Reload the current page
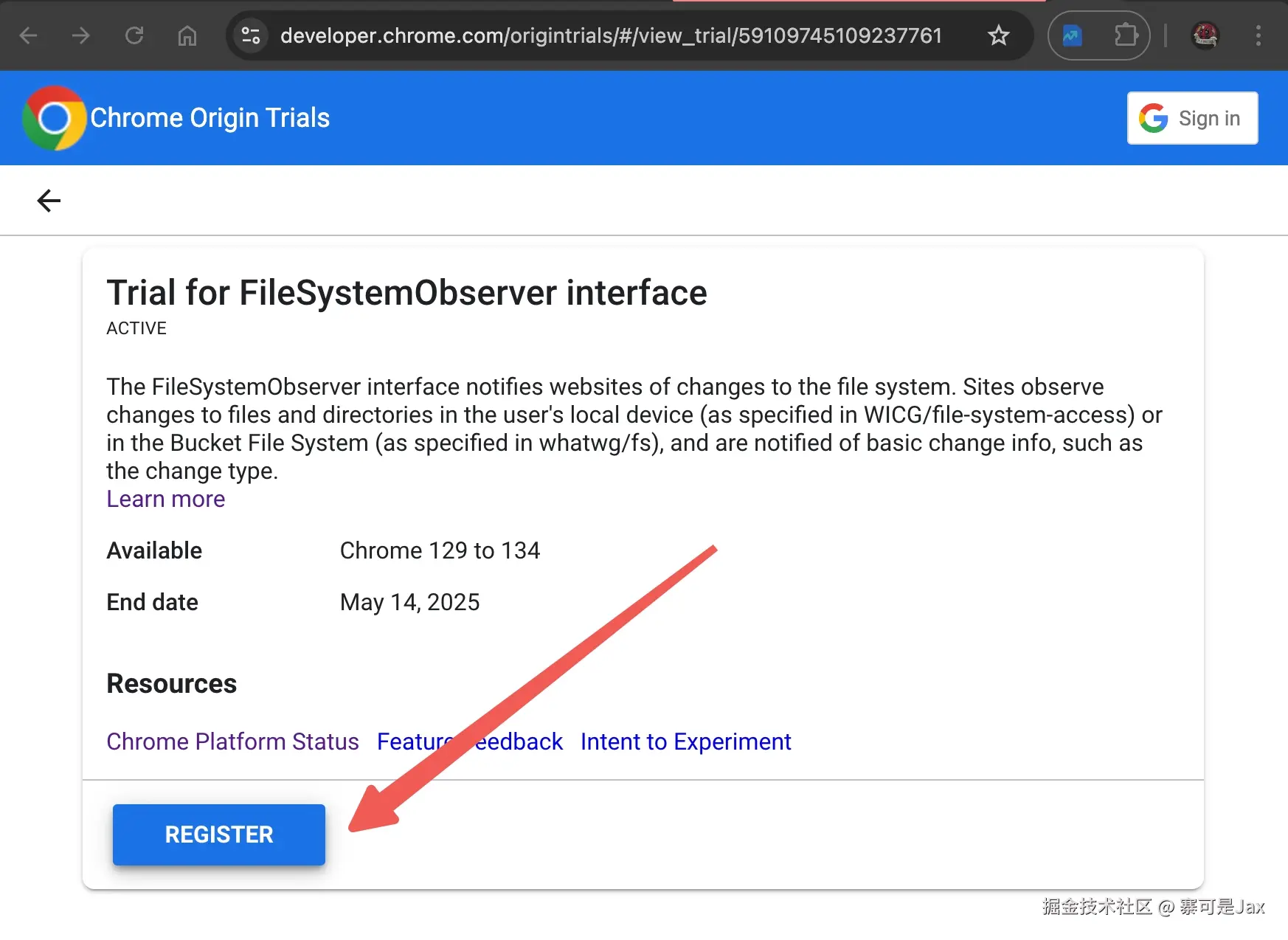Image resolution: width=1288 pixels, height=940 pixels. point(134,35)
